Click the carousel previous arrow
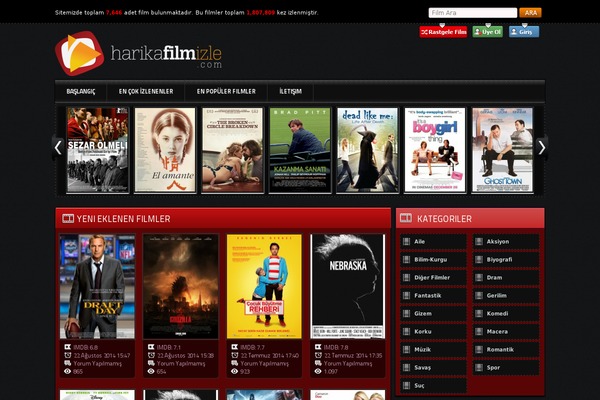 click(x=58, y=148)
